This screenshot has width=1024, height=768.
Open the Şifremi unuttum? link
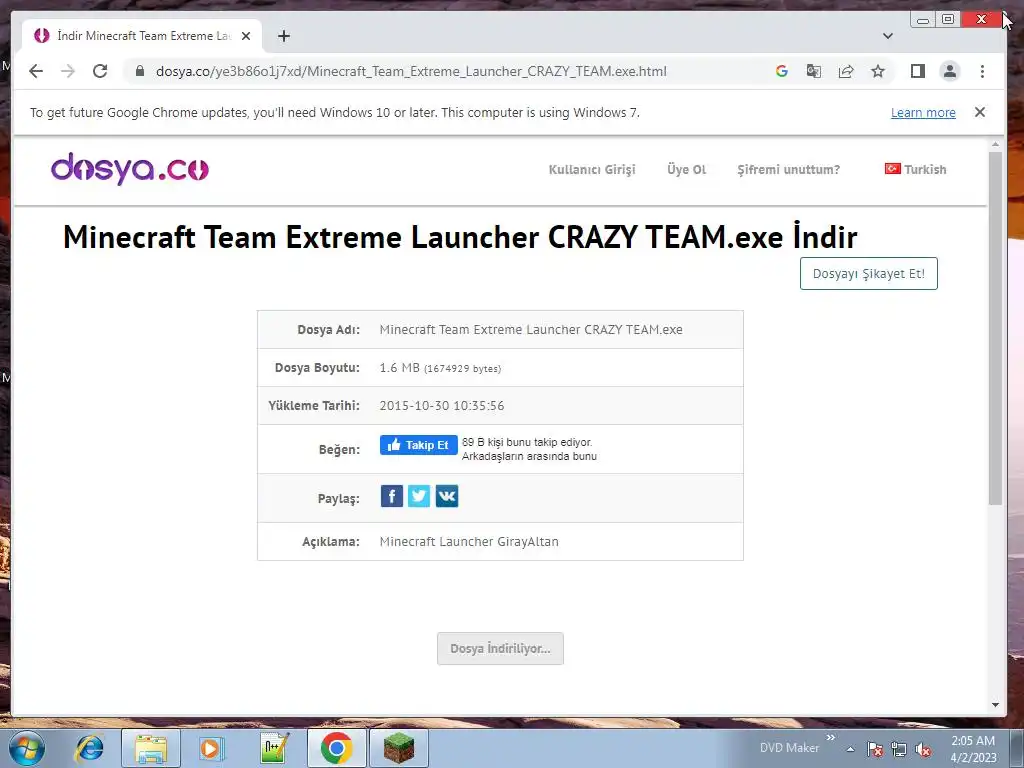(788, 170)
